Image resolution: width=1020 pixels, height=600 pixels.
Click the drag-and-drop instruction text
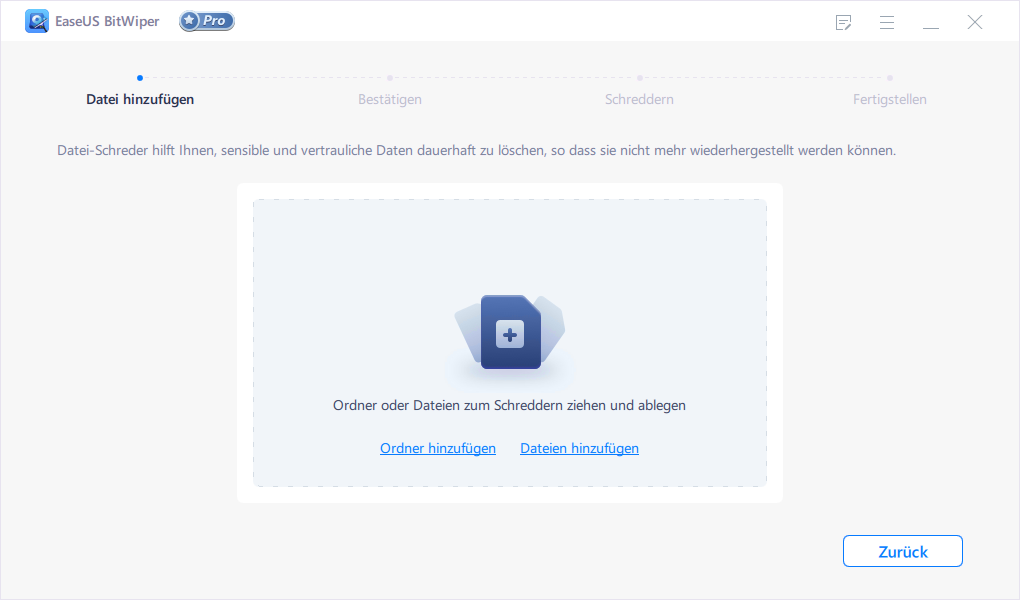(x=509, y=405)
